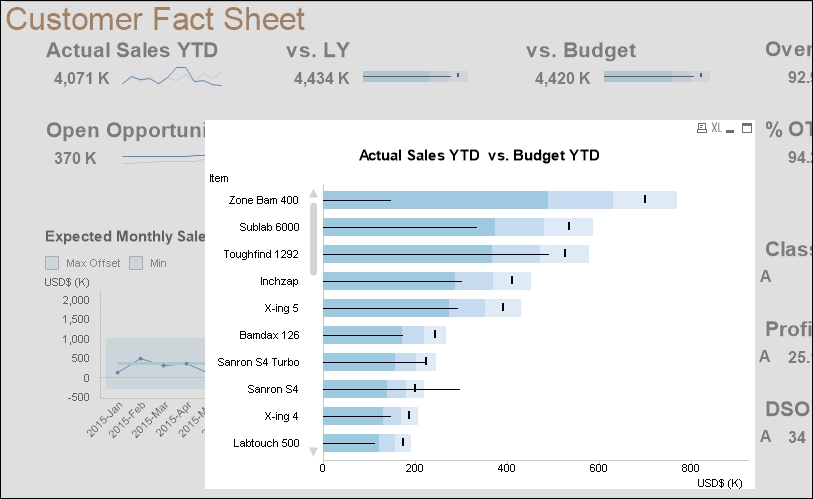Maximize the Actual Sales vs. Budget chart
The image size is (813, 499).
click(x=747, y=128)
